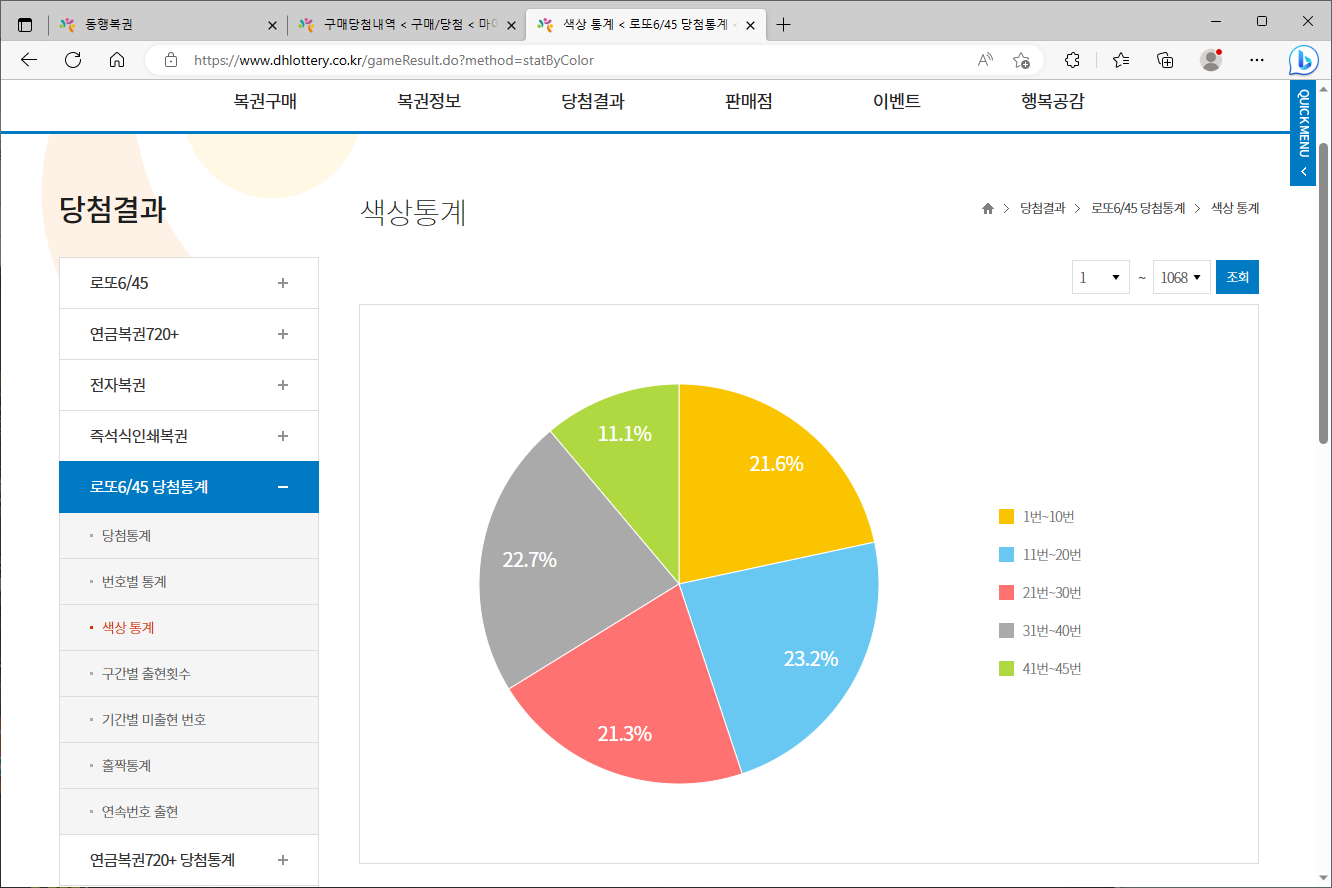
Task: Click the red 21번~30번 legend swatch
Action: coord(1006,592)
